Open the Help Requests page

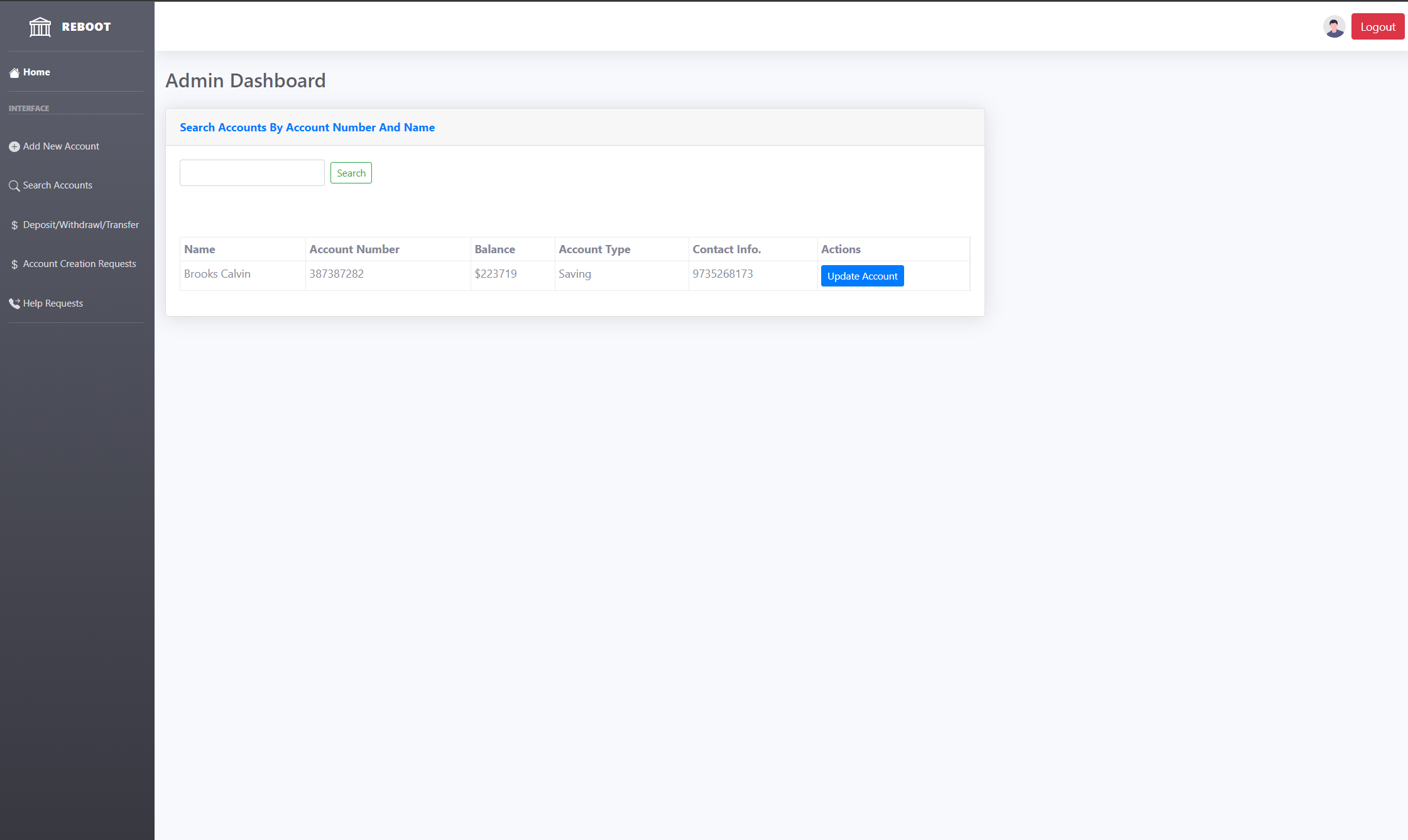53,303
